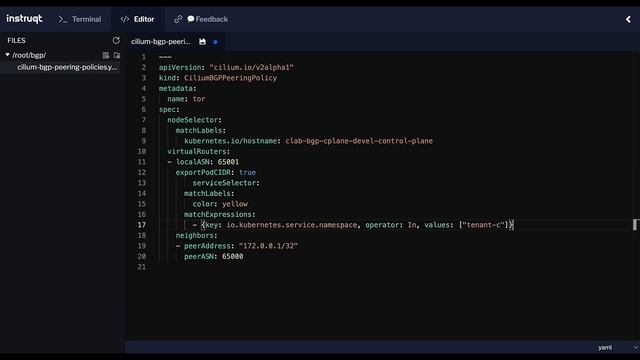Click peerASN value 65000

click(232, 256)
